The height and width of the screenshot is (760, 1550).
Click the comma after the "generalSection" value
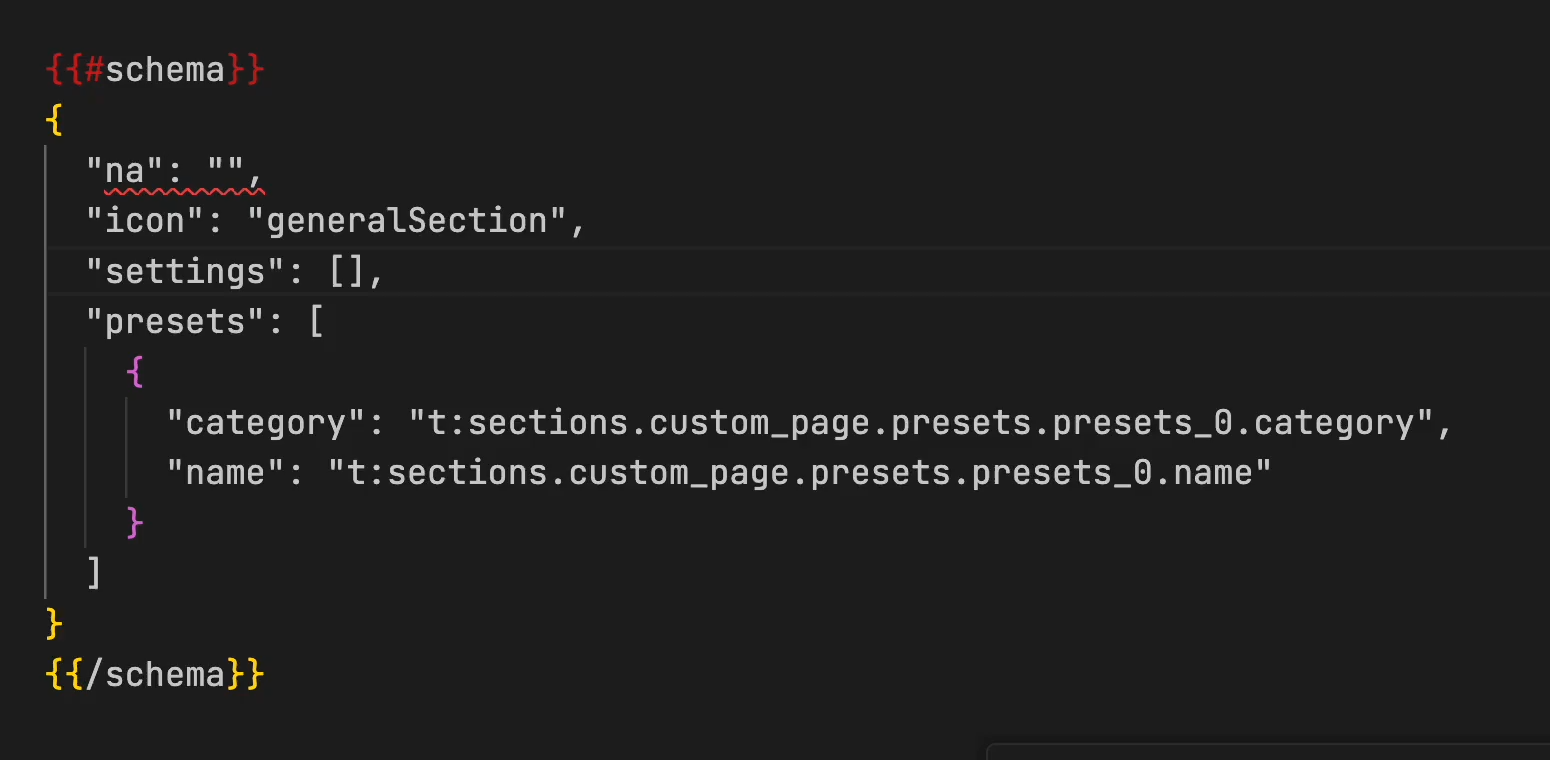[578, 221]
